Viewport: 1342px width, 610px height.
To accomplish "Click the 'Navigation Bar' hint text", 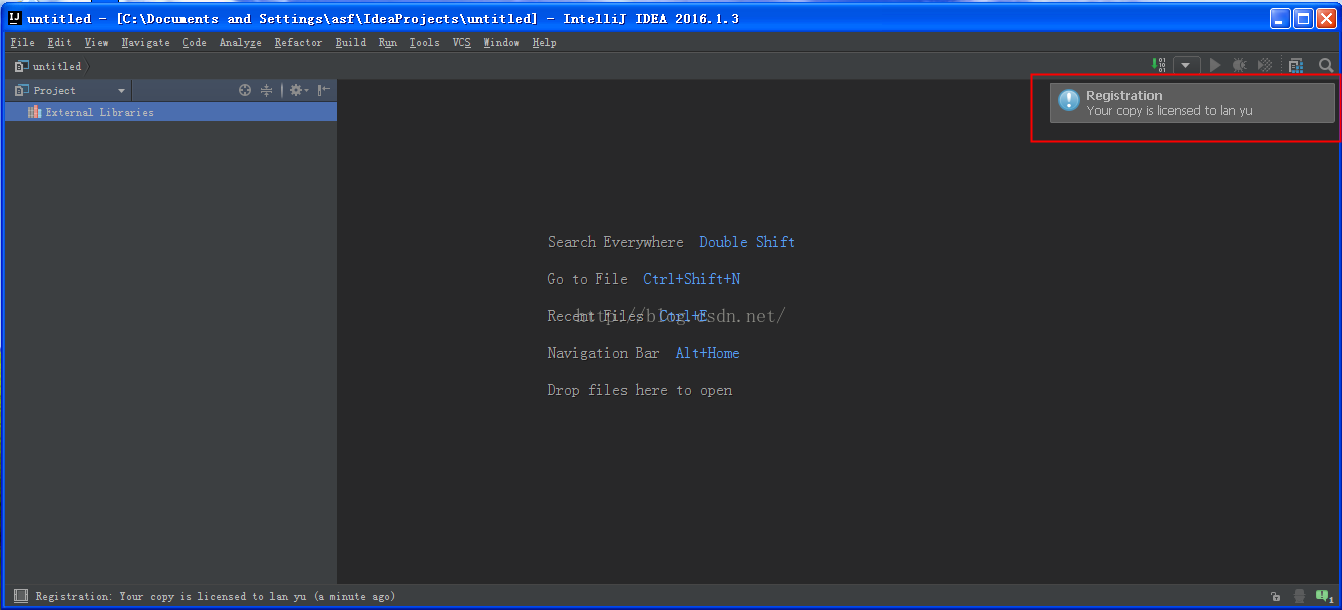I will point(604,353).
